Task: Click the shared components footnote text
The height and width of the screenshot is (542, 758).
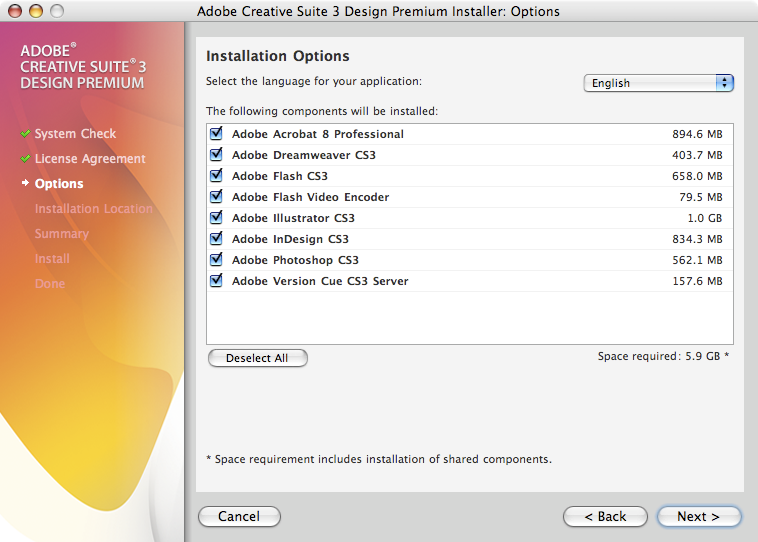Action: tap(379, 459)
